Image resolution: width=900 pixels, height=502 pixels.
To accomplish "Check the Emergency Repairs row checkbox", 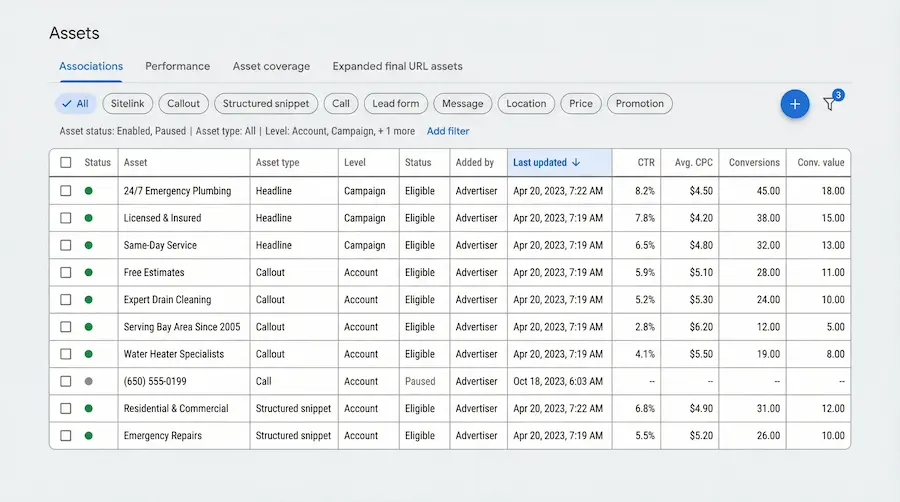I will (66, 435).
